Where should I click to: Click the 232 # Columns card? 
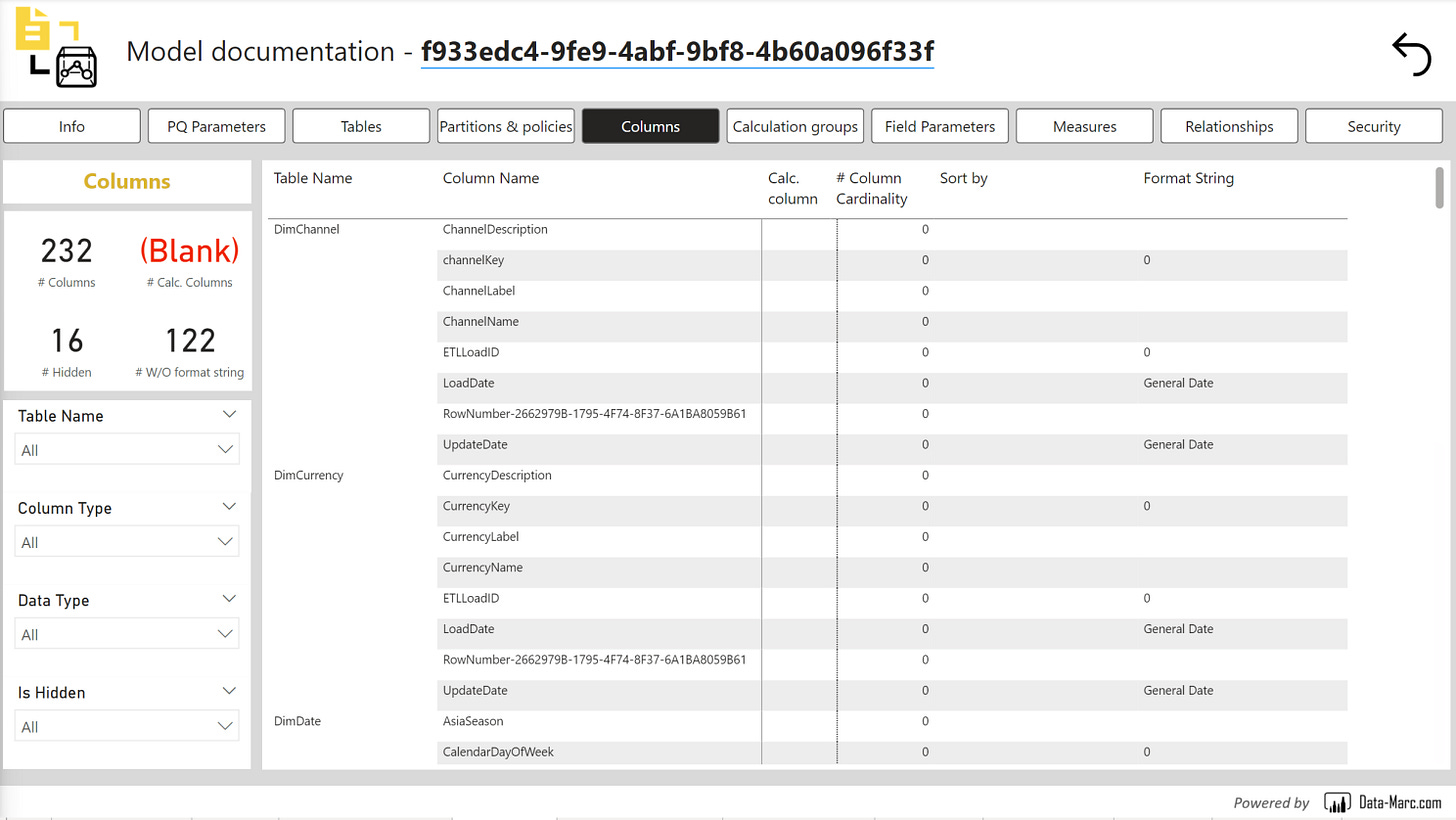pyautogui.click(x=67, y=262)
